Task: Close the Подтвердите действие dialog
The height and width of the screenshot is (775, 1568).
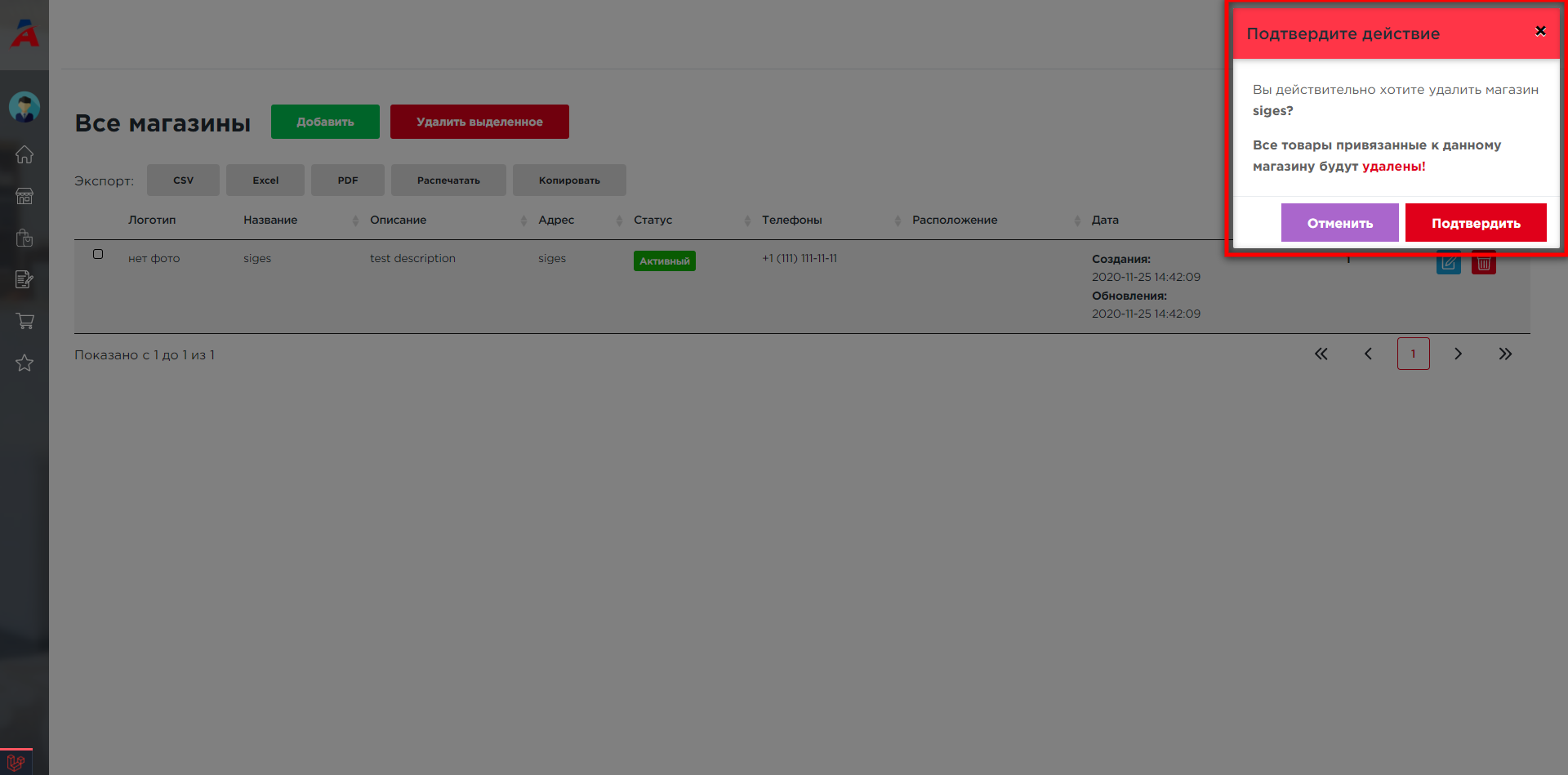Action: (x=1540, y=31)
